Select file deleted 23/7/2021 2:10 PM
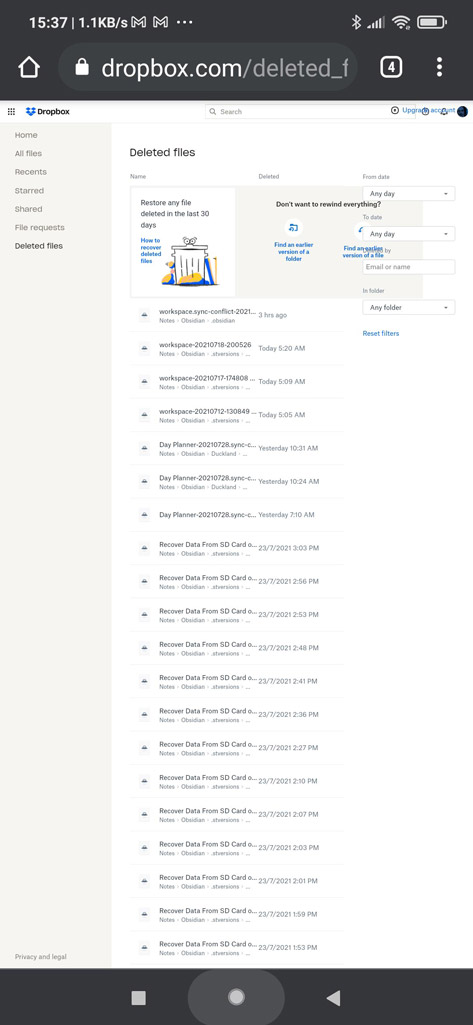Screen dimensions: 473x1025 236,781
